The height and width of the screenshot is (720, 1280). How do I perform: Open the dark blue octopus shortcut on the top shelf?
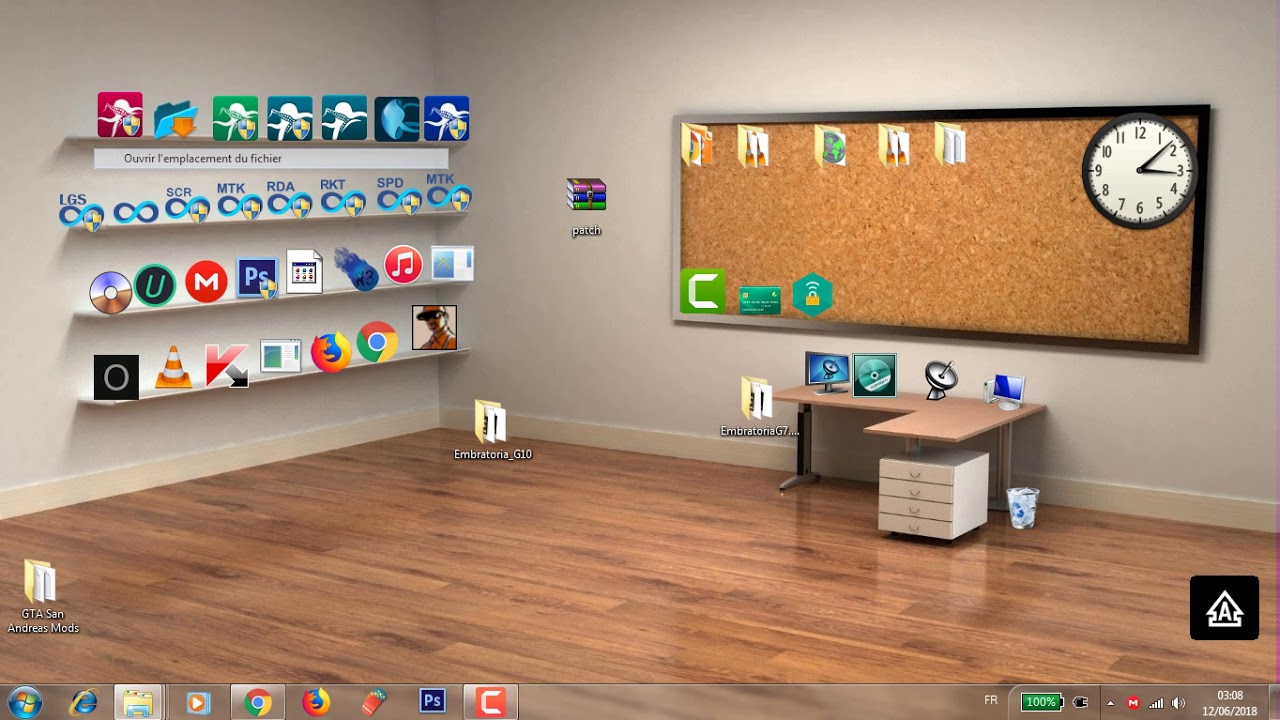click(447, 119)
